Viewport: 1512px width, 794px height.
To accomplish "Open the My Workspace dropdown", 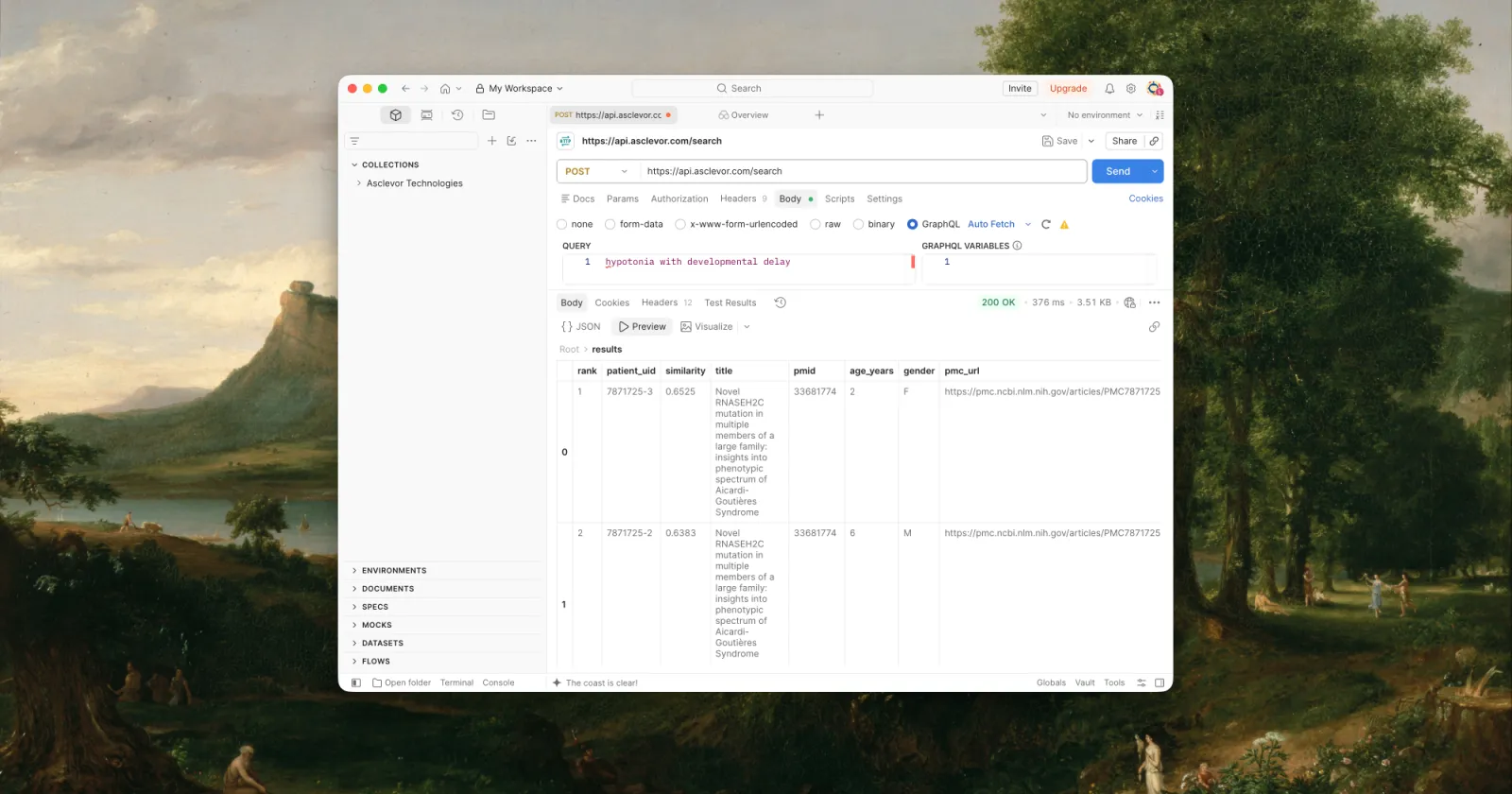I will (519, 89).
